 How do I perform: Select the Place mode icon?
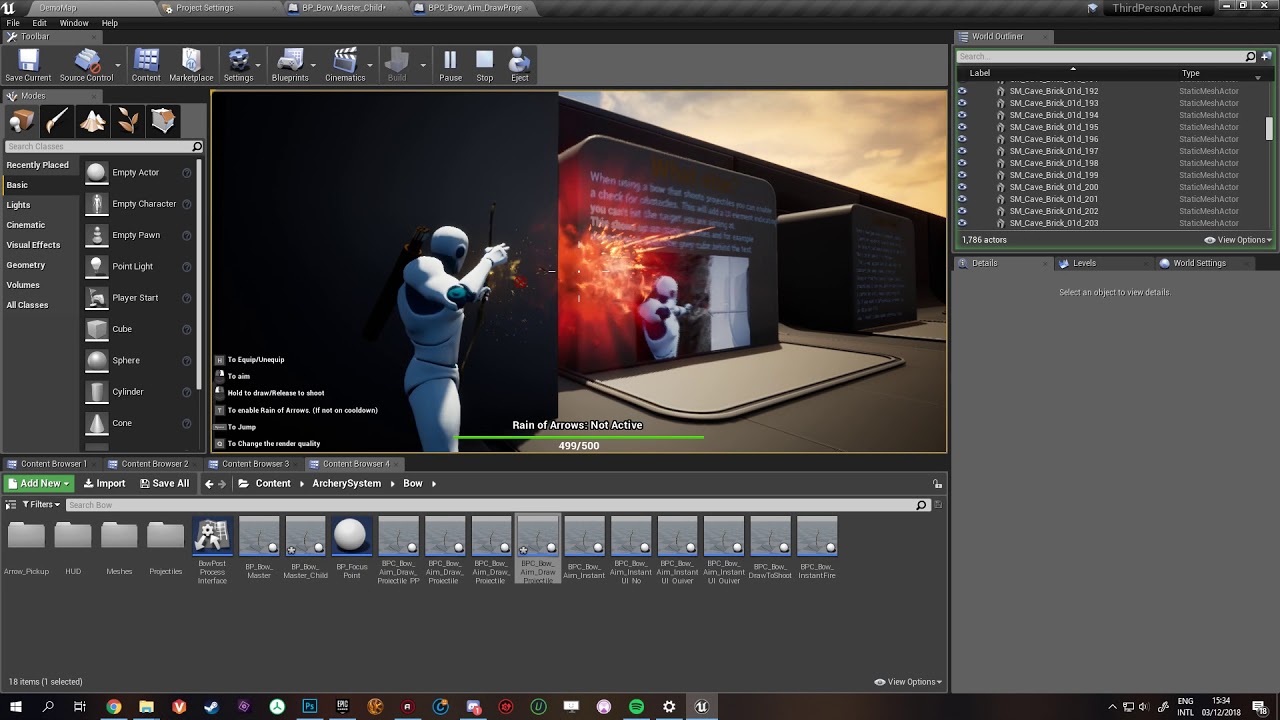pyautogui.click(x=22, y=121)
